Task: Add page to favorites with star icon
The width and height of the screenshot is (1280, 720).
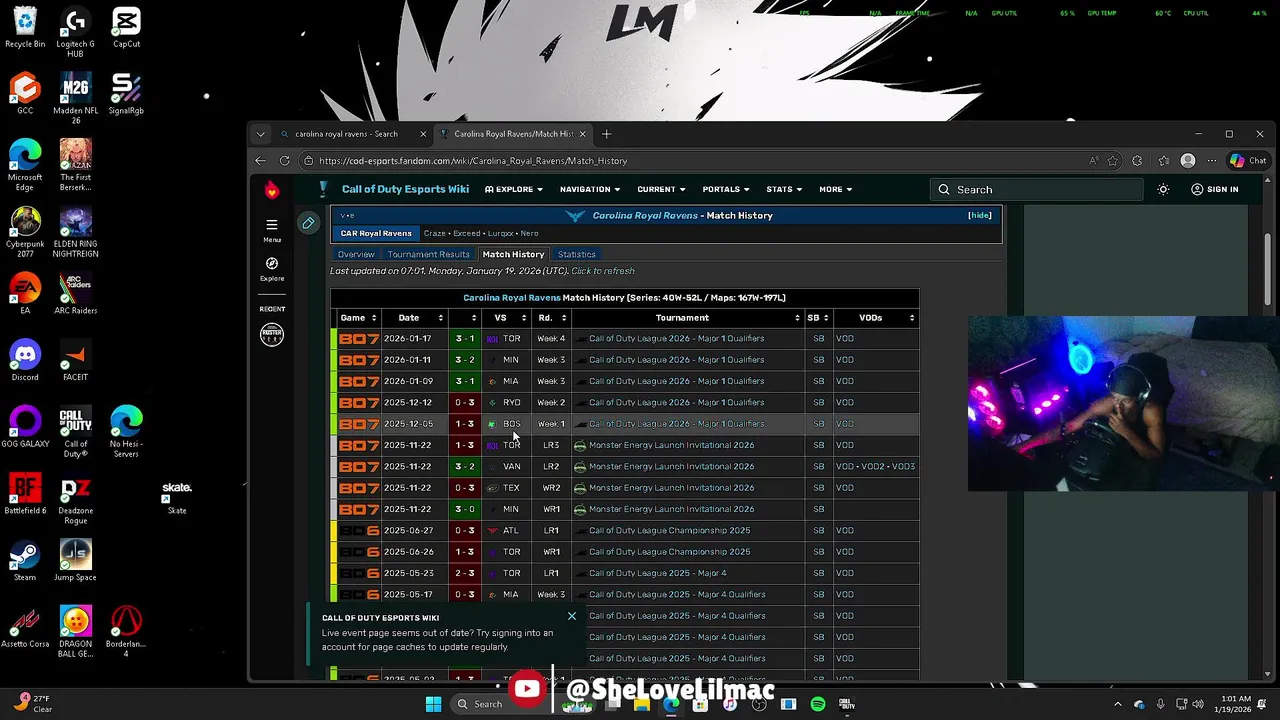Action: (x=1112, y=160)
